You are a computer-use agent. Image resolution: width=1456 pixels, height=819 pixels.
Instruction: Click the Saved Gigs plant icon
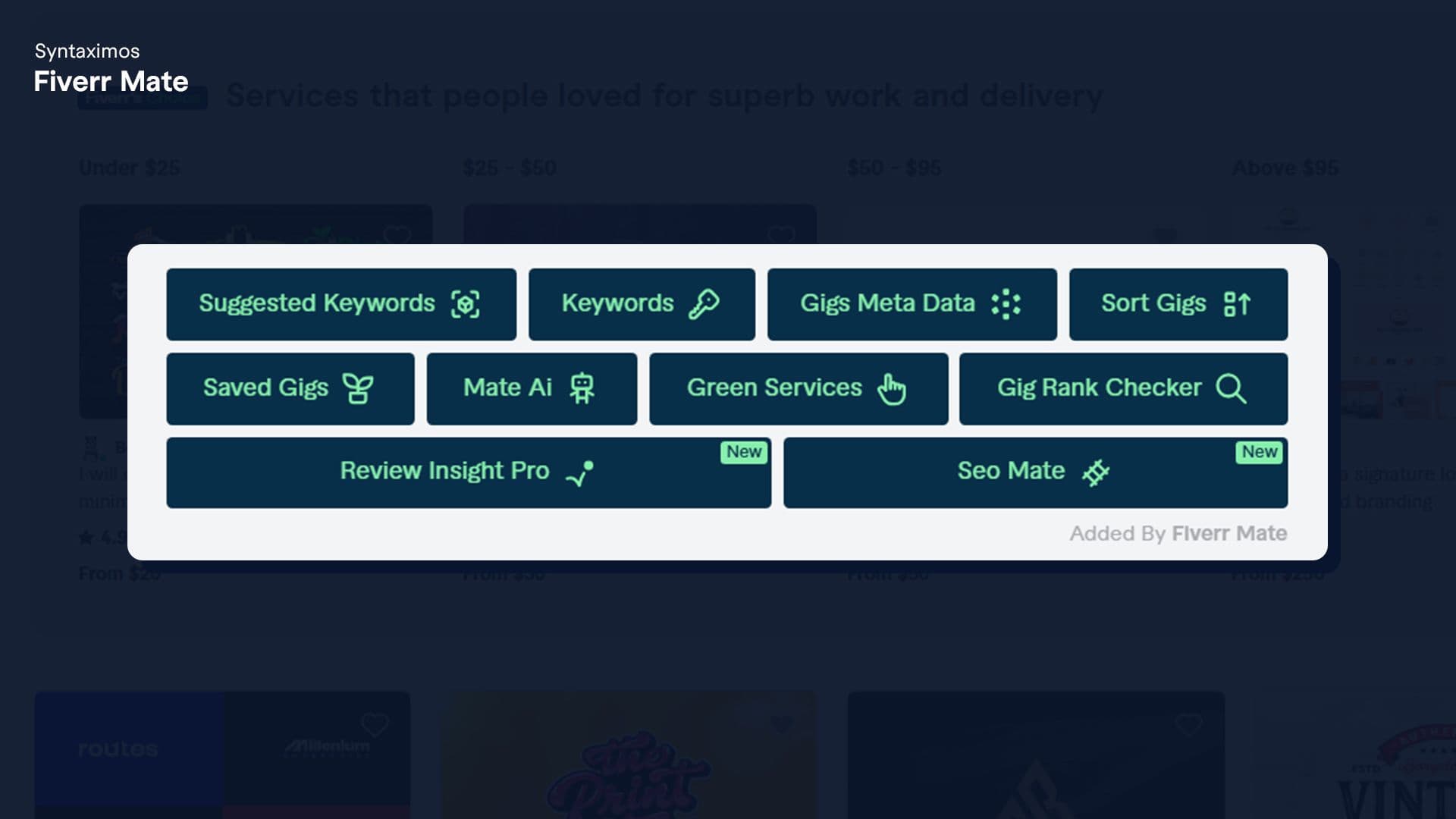click(358, 388)
